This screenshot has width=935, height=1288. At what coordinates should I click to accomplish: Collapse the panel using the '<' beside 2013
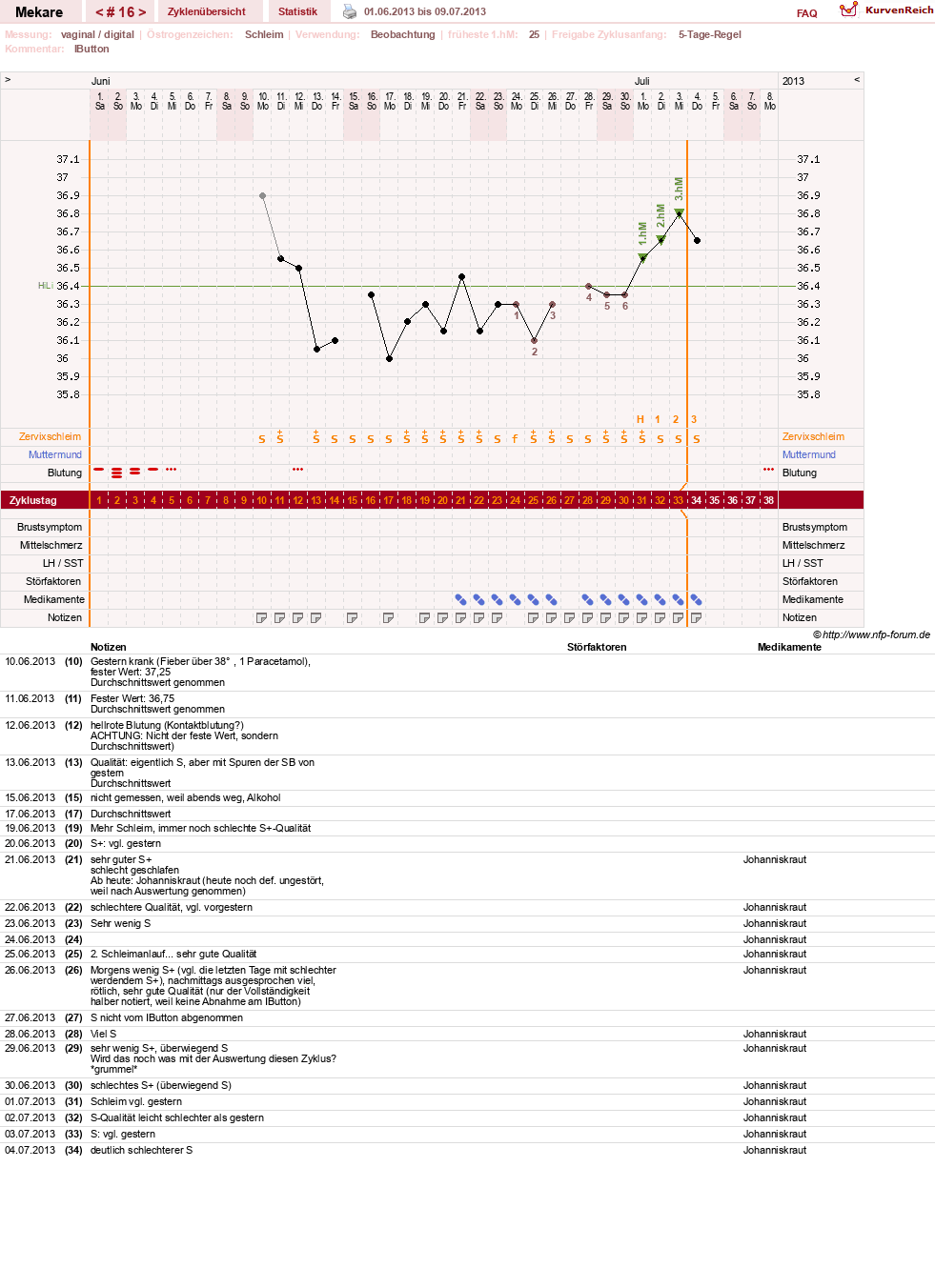click(x=857, y=80)
